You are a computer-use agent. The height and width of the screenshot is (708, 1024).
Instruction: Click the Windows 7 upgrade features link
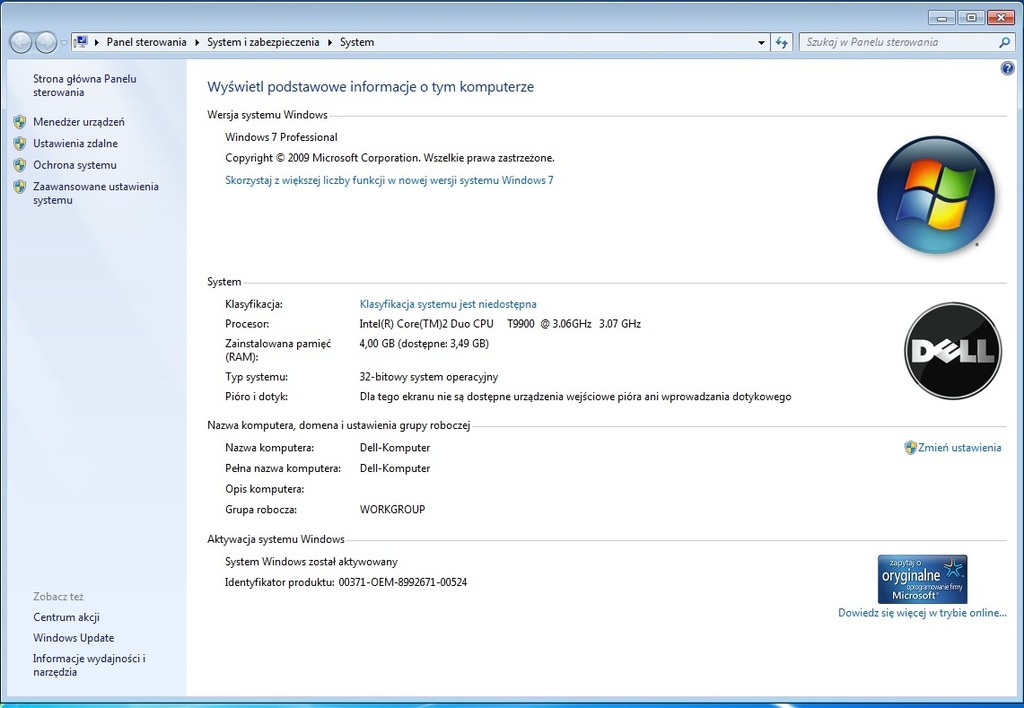389,180
